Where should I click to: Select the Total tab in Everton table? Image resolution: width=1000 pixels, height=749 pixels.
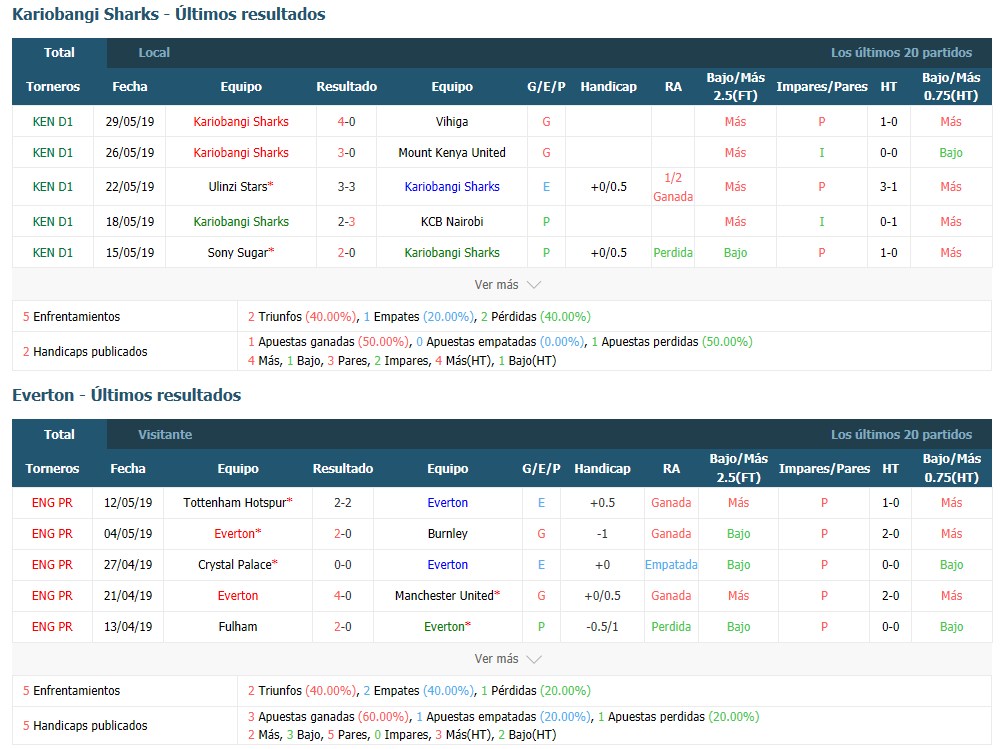click(x=59, y=434)
